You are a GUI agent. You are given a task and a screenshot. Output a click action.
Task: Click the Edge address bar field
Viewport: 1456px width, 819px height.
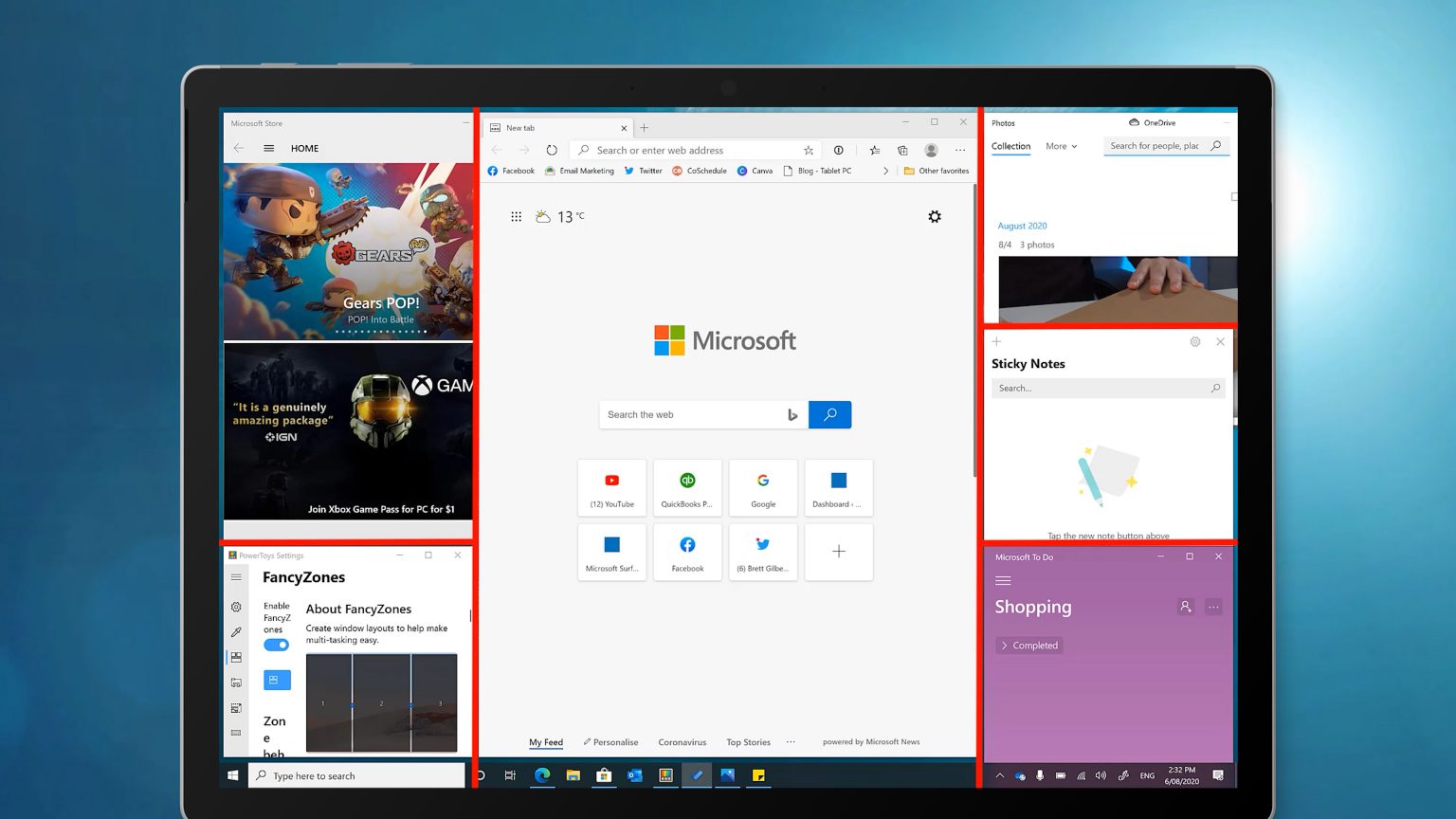(x=696, y=150)
